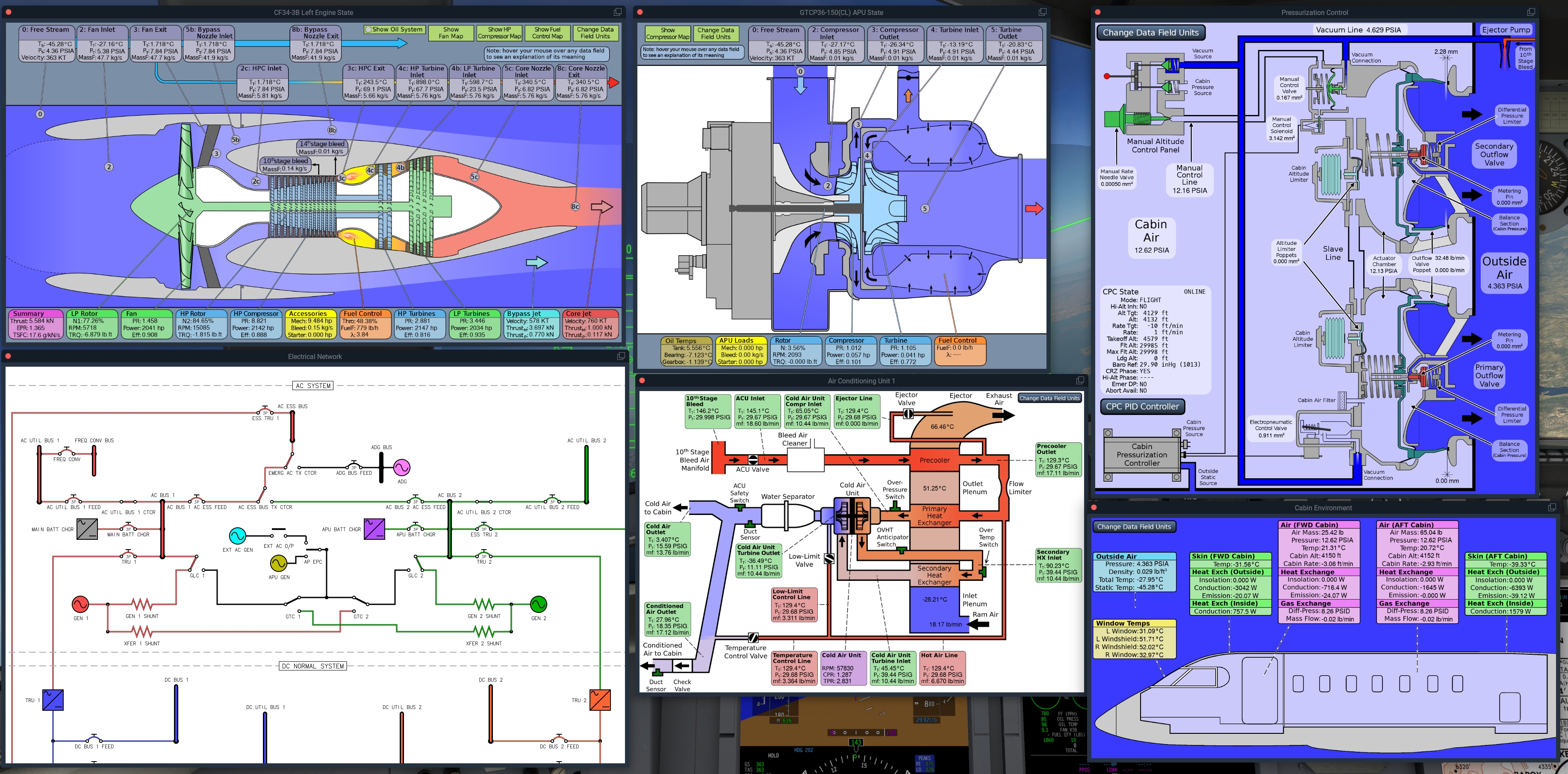Click the blue TRU 1 rectifier icon
This screenshot has height=774, width=1568.
pyautogui.click(x=53, y=700)
